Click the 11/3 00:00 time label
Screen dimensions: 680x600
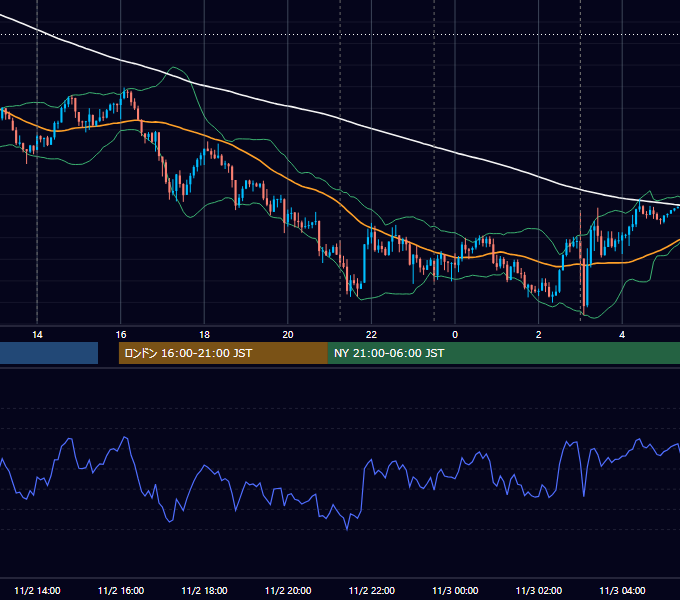click(455, 590)
